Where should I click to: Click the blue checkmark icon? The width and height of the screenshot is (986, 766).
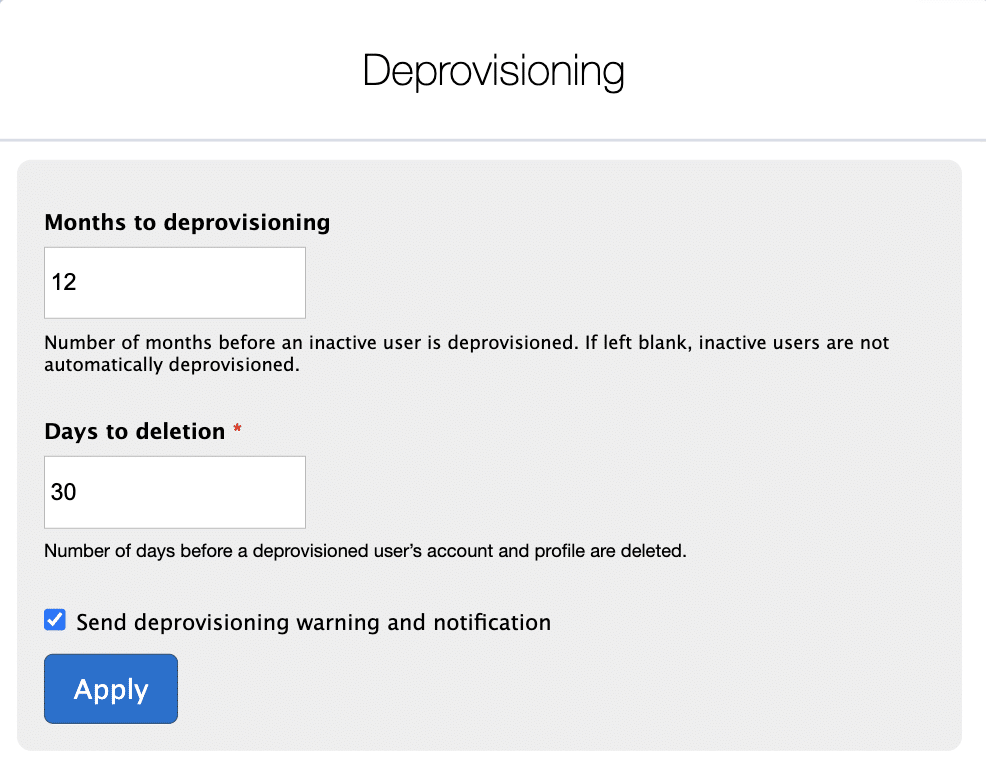[x=55, y=621]
